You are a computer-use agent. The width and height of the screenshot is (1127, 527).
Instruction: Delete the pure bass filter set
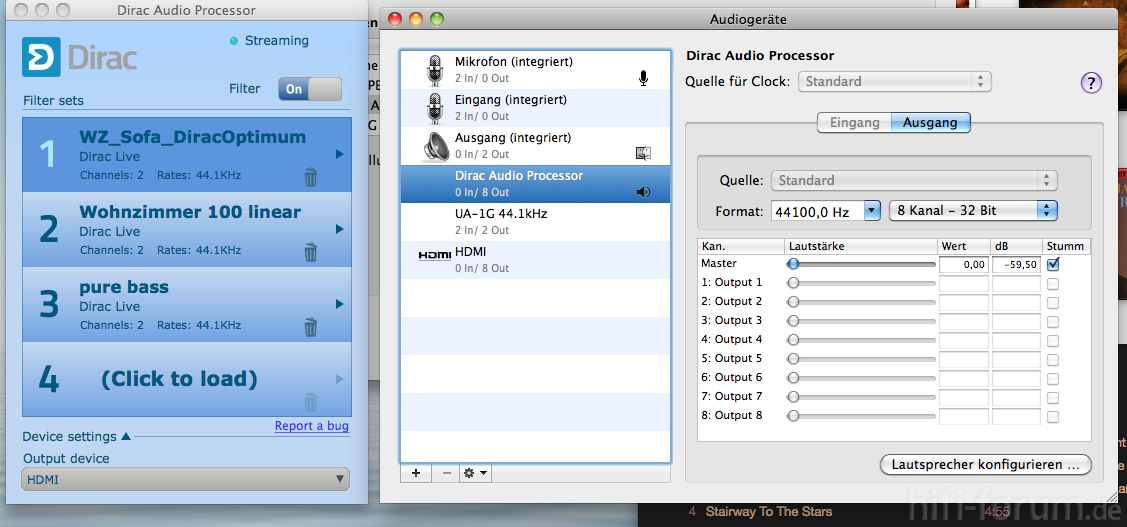pos(310,327)
